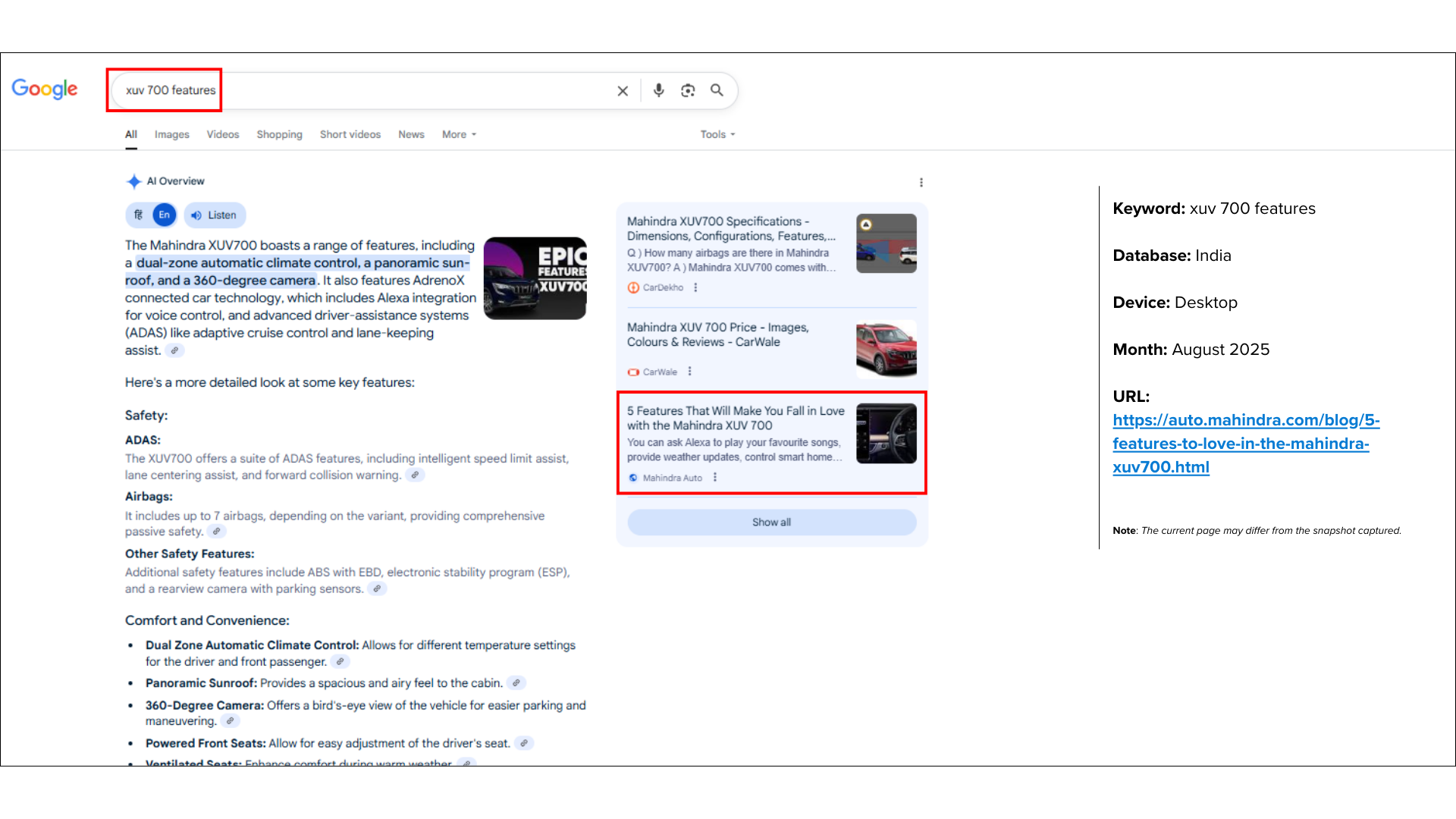1456x819 pixels.
Task: Click Show all sources button
Action: point(771,522)
